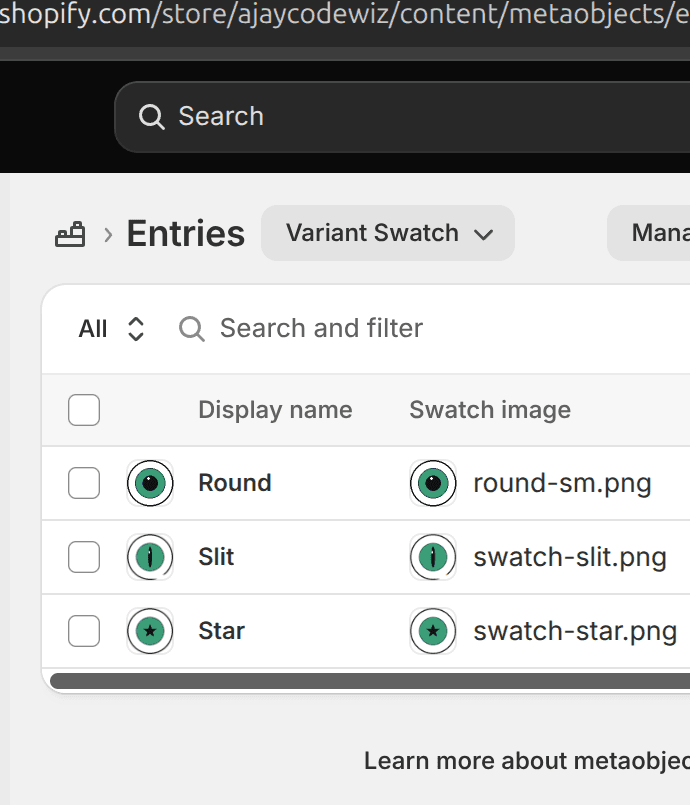Open the Star entry
Screen dimensions: 690x805
pyautogui.click(x=221, y=631)
